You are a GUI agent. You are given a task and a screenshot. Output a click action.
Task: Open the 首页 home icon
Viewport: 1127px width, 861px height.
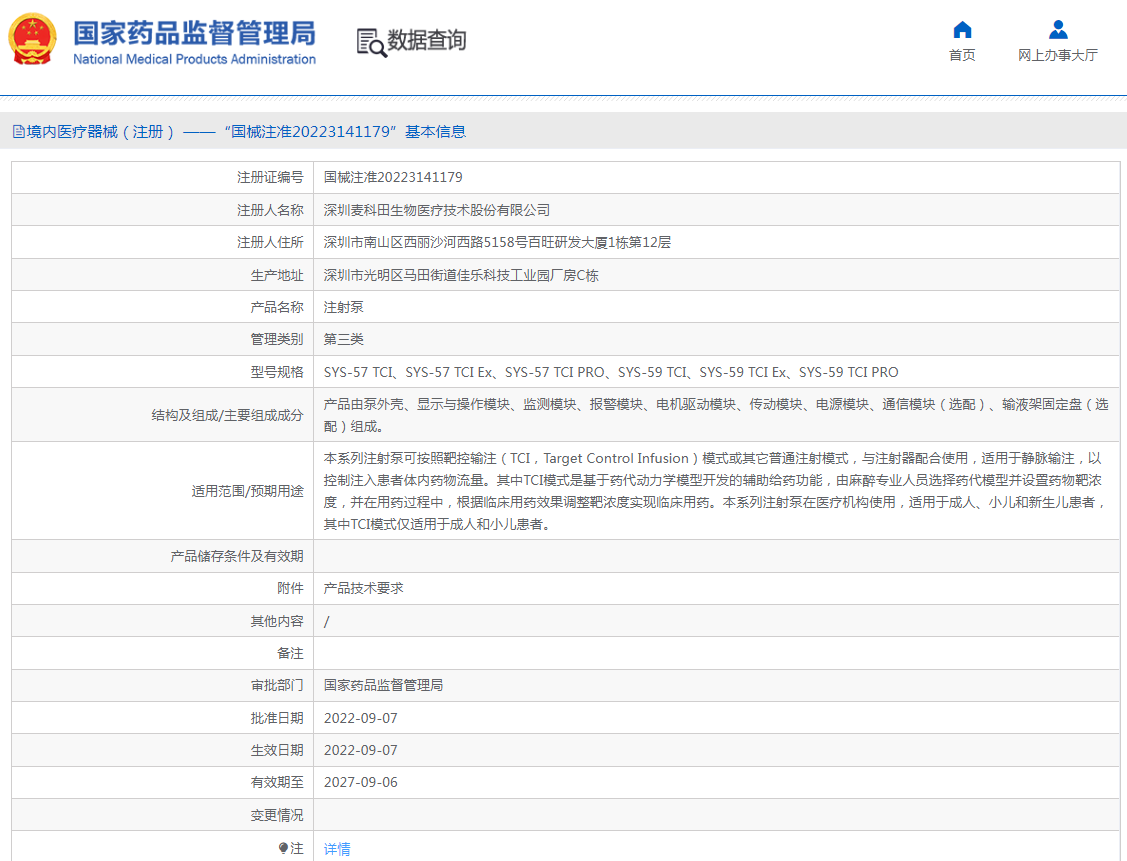point(961,30)
